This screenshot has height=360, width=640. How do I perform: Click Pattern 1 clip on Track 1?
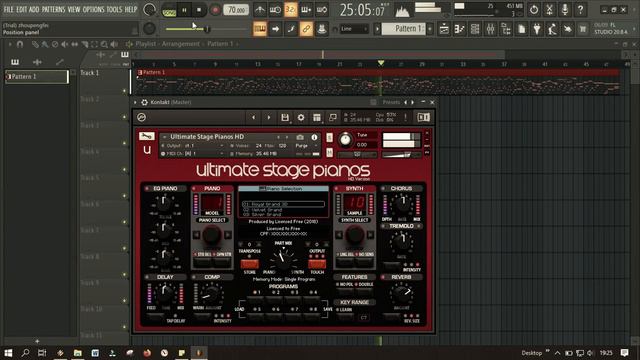[x=378, y=82]
